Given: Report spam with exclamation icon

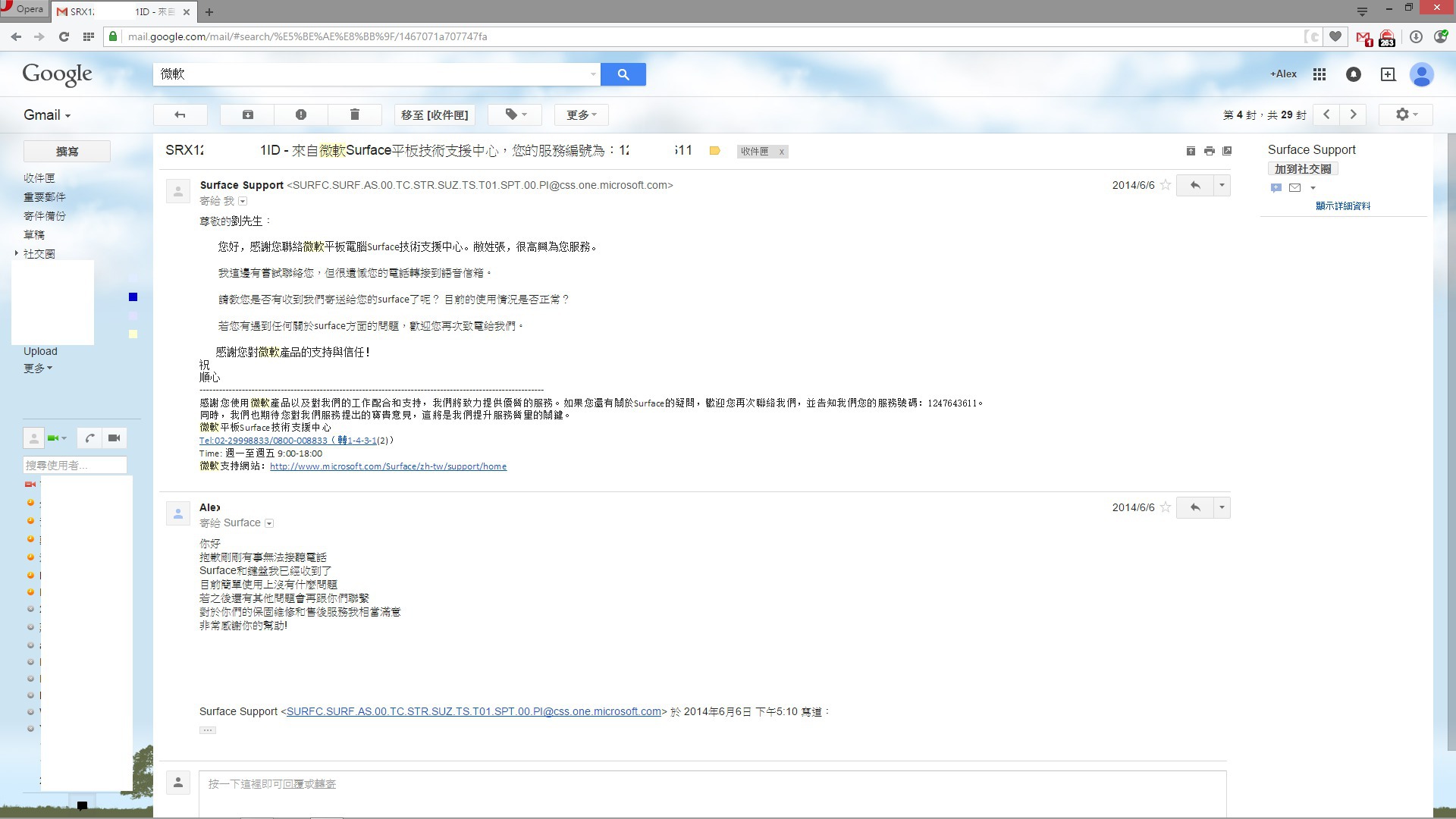Looking at the screenshot, I should pyautogui.click(x=301, y=115).
